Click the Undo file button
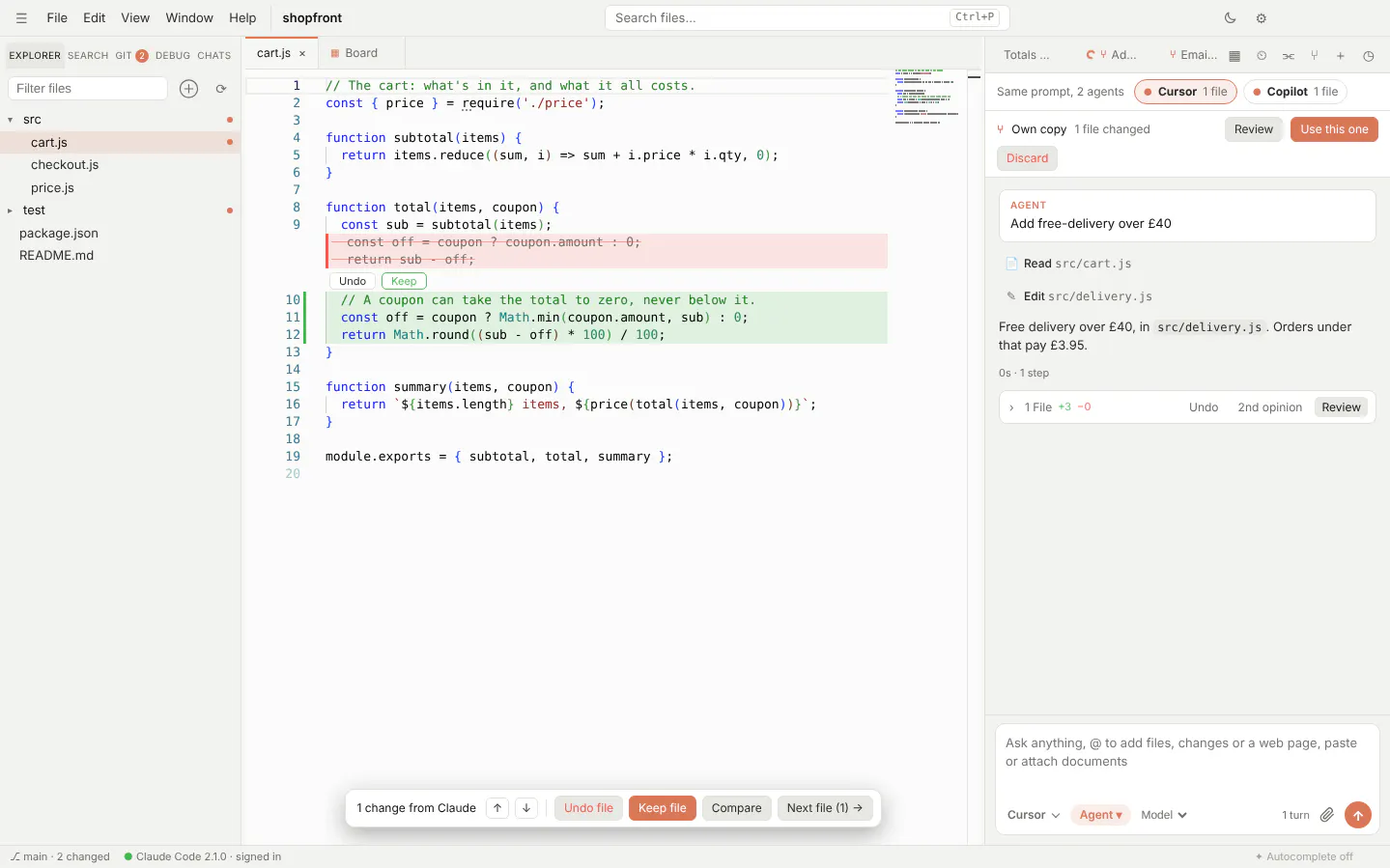The height and width of the screenshot is (868, 1390). [588, 808]
